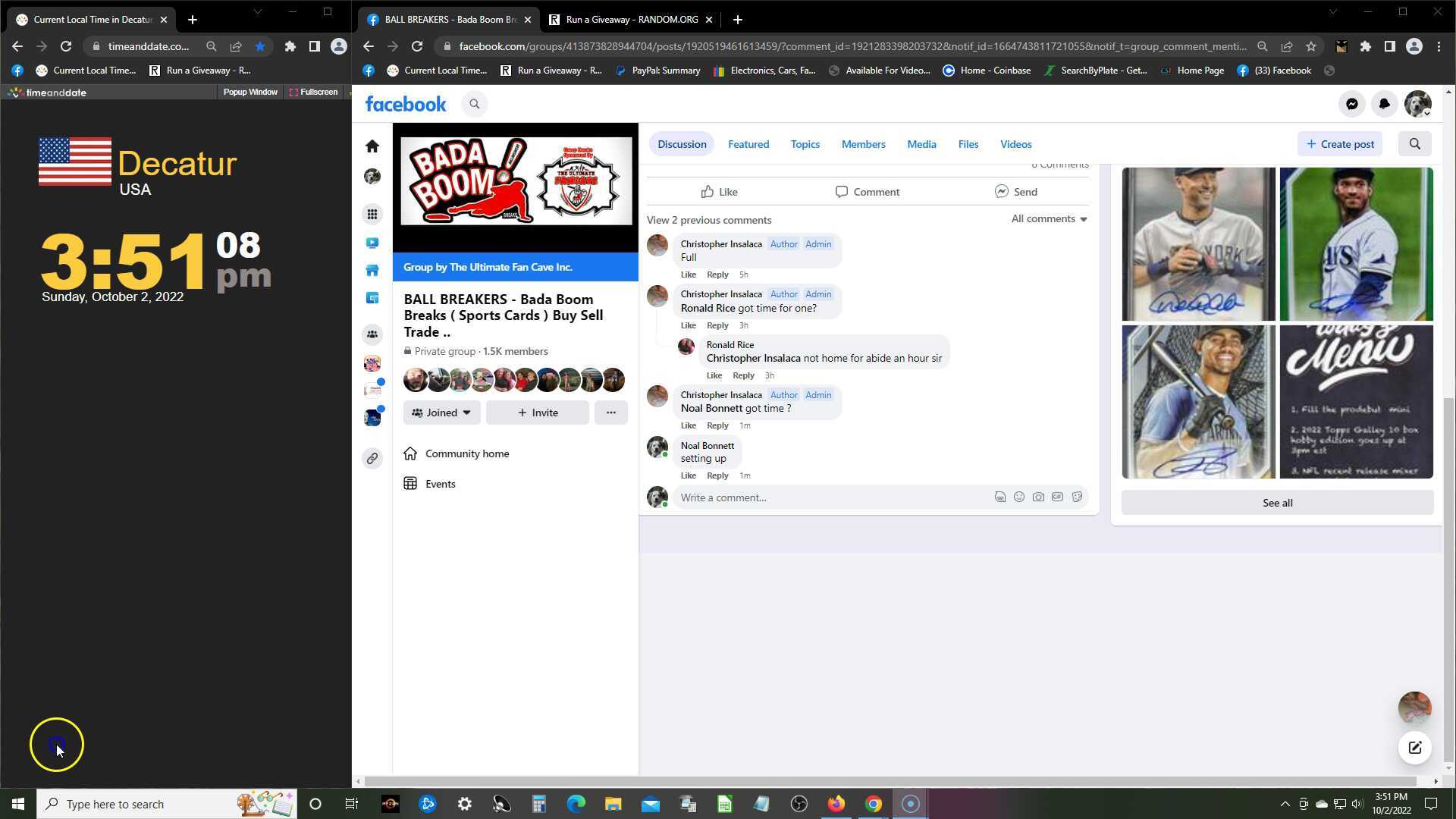Open Facebook search icon near logo

click(475, 105)
